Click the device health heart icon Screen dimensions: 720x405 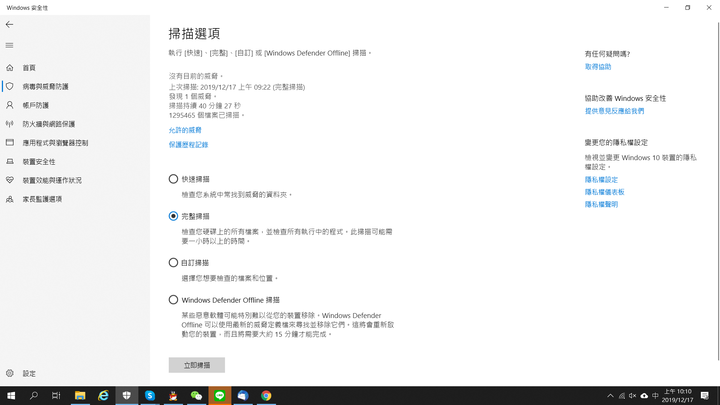click(x=10, y=180)
